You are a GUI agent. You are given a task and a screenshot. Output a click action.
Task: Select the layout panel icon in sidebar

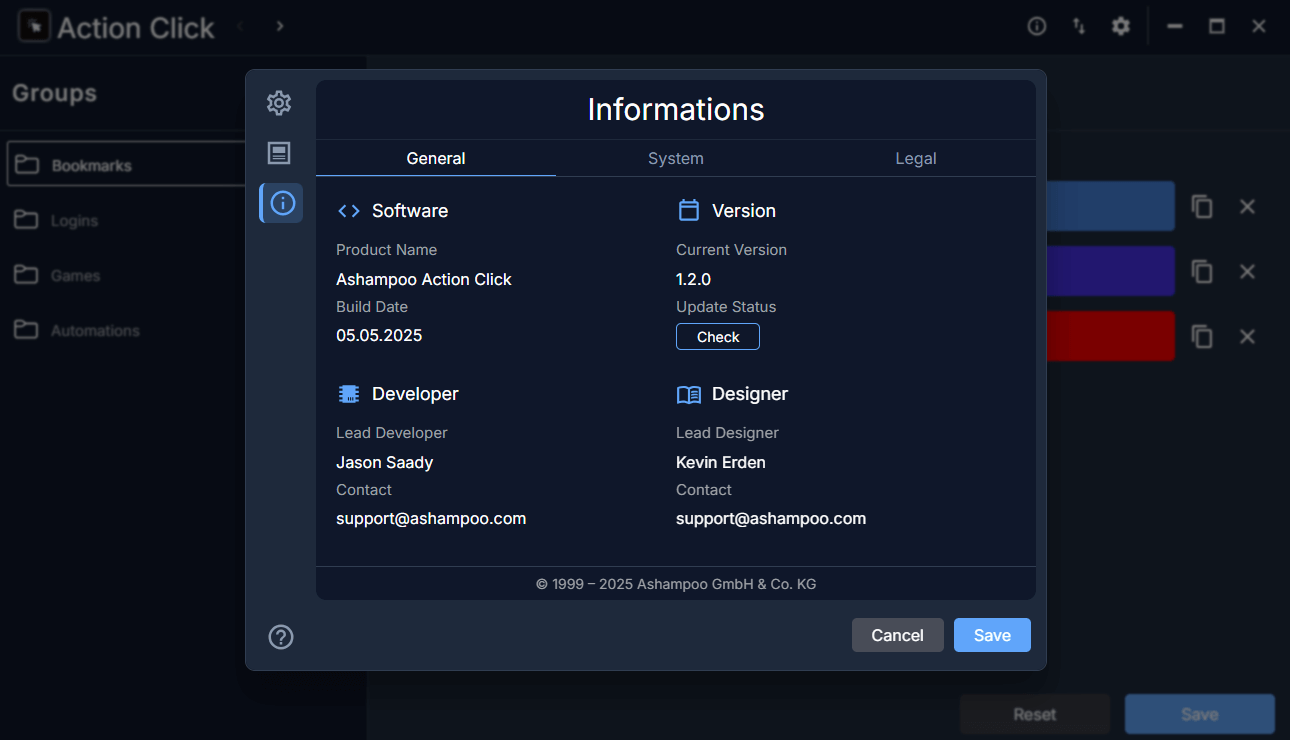tap(279, 153)
